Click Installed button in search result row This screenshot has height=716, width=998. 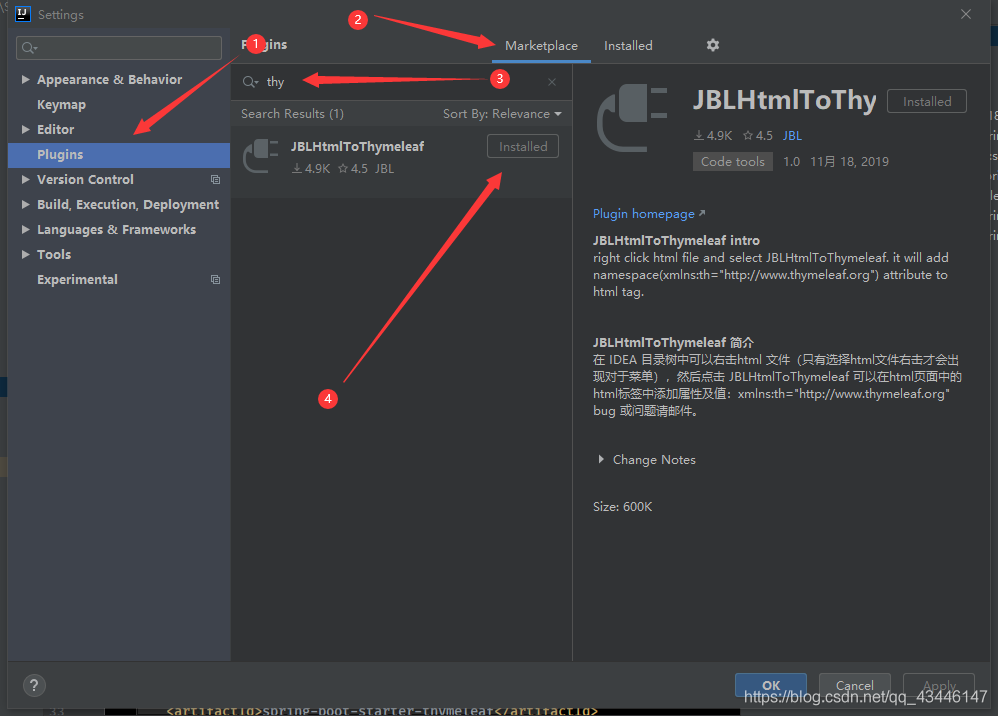click(523, 146)
